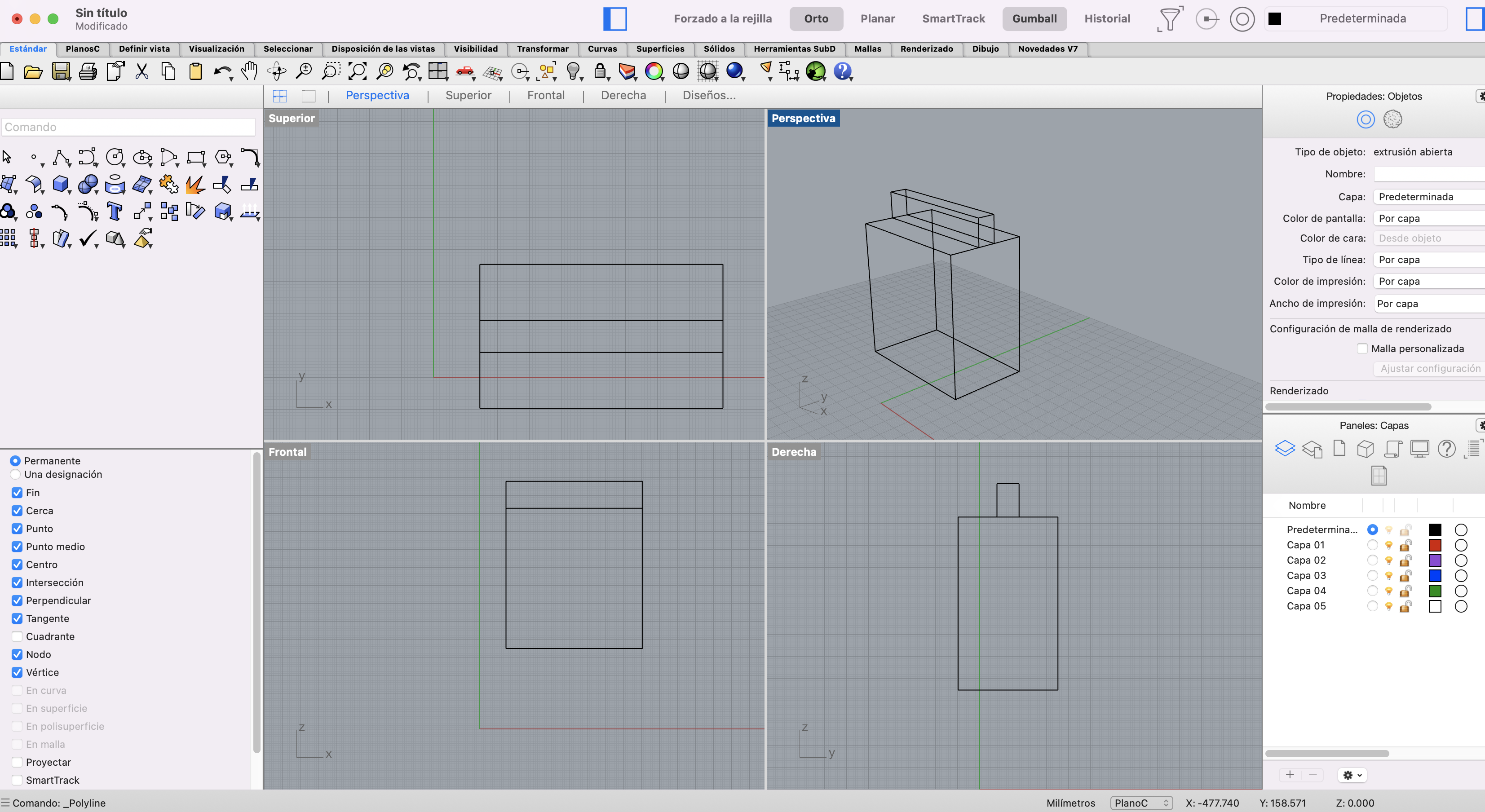Viewport: 1485px width, 812px height.
Task: Select the Rectangle tool in the left toolbar
Action: pyautogui.click(x=195, y=157)
